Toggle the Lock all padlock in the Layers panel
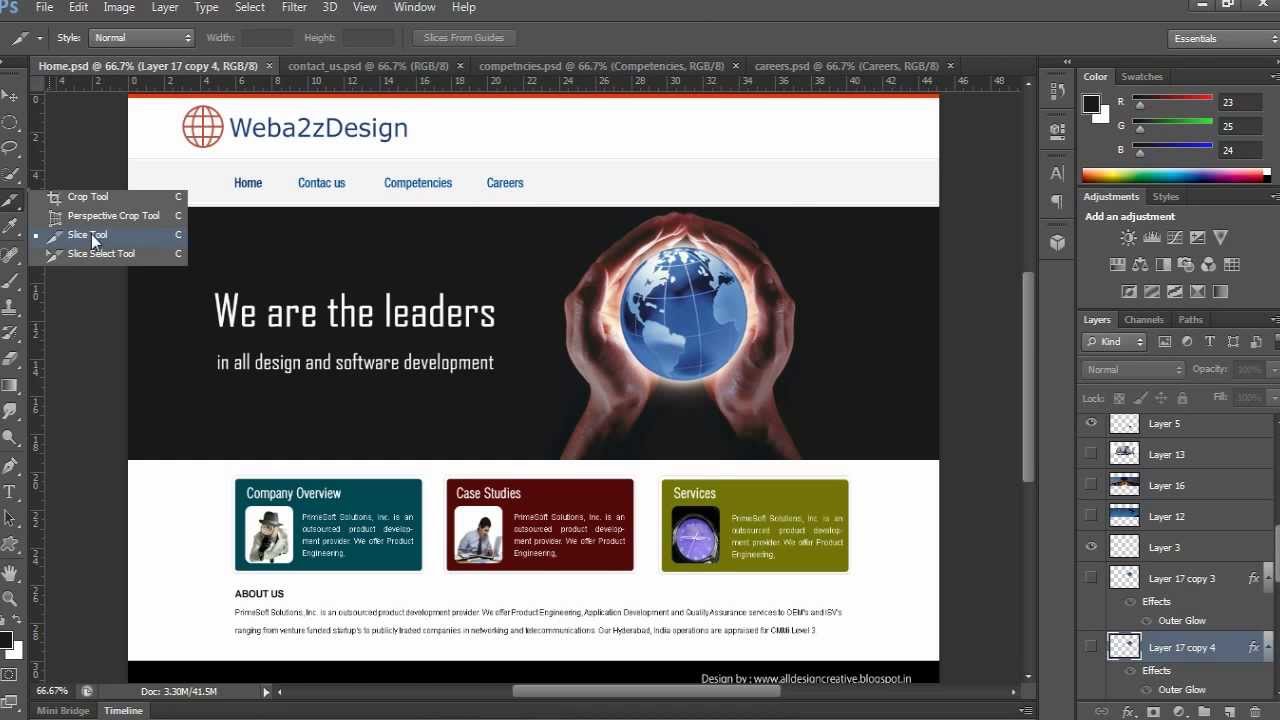Image resolution: width=1280 pixels, height=720 pixels. (x=1182, y=398)
